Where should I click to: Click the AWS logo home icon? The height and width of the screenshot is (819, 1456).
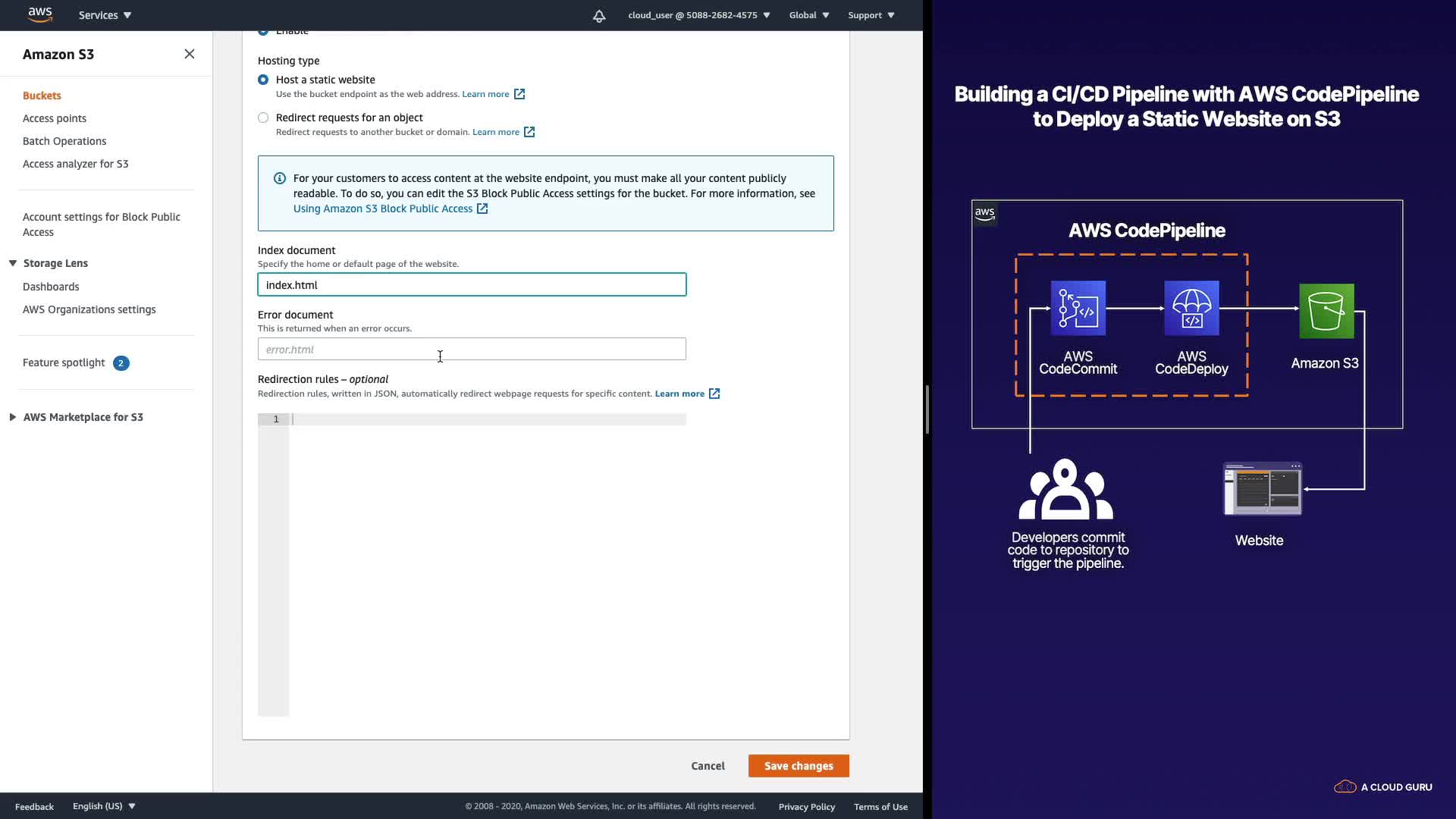pos(39,14)
